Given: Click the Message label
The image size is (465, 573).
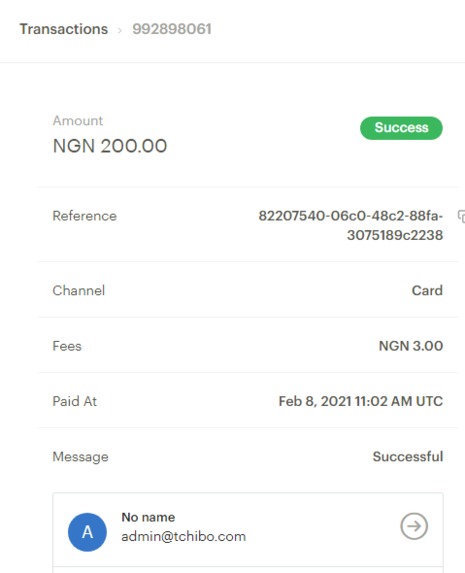Looking at the screenshot, I should (x=80, y=457).
